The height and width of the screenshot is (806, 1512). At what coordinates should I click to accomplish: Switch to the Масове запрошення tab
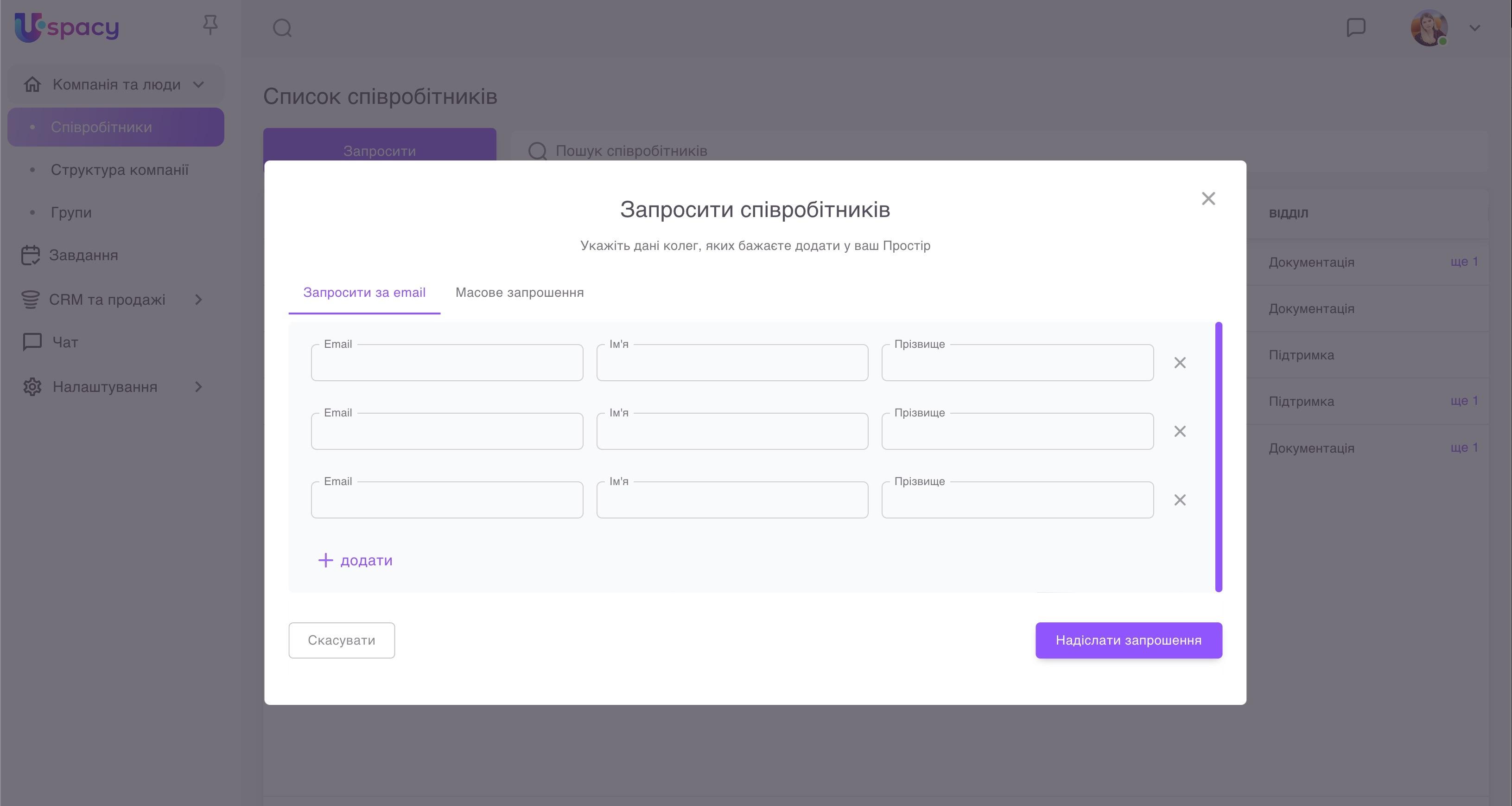coord(520,293)
